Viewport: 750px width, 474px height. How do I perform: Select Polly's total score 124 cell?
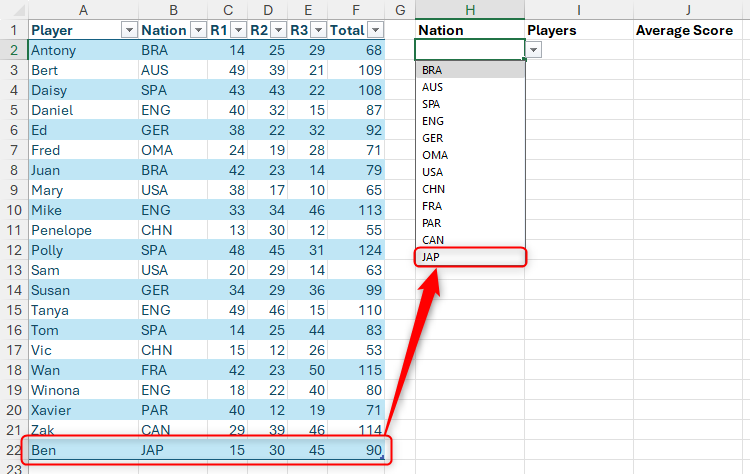pos(356,250)
